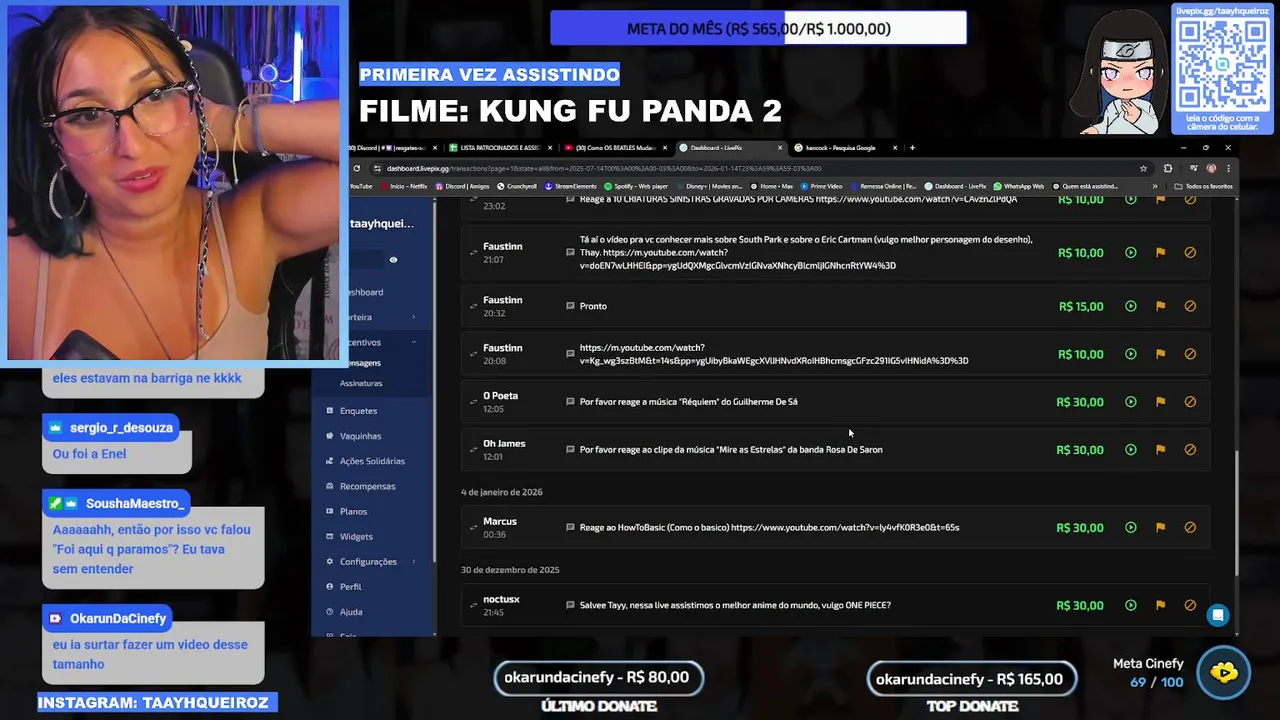1280x720 pixels.
Task: Flag the Faustinn 20:08 message
Action: pos(1160,354)
